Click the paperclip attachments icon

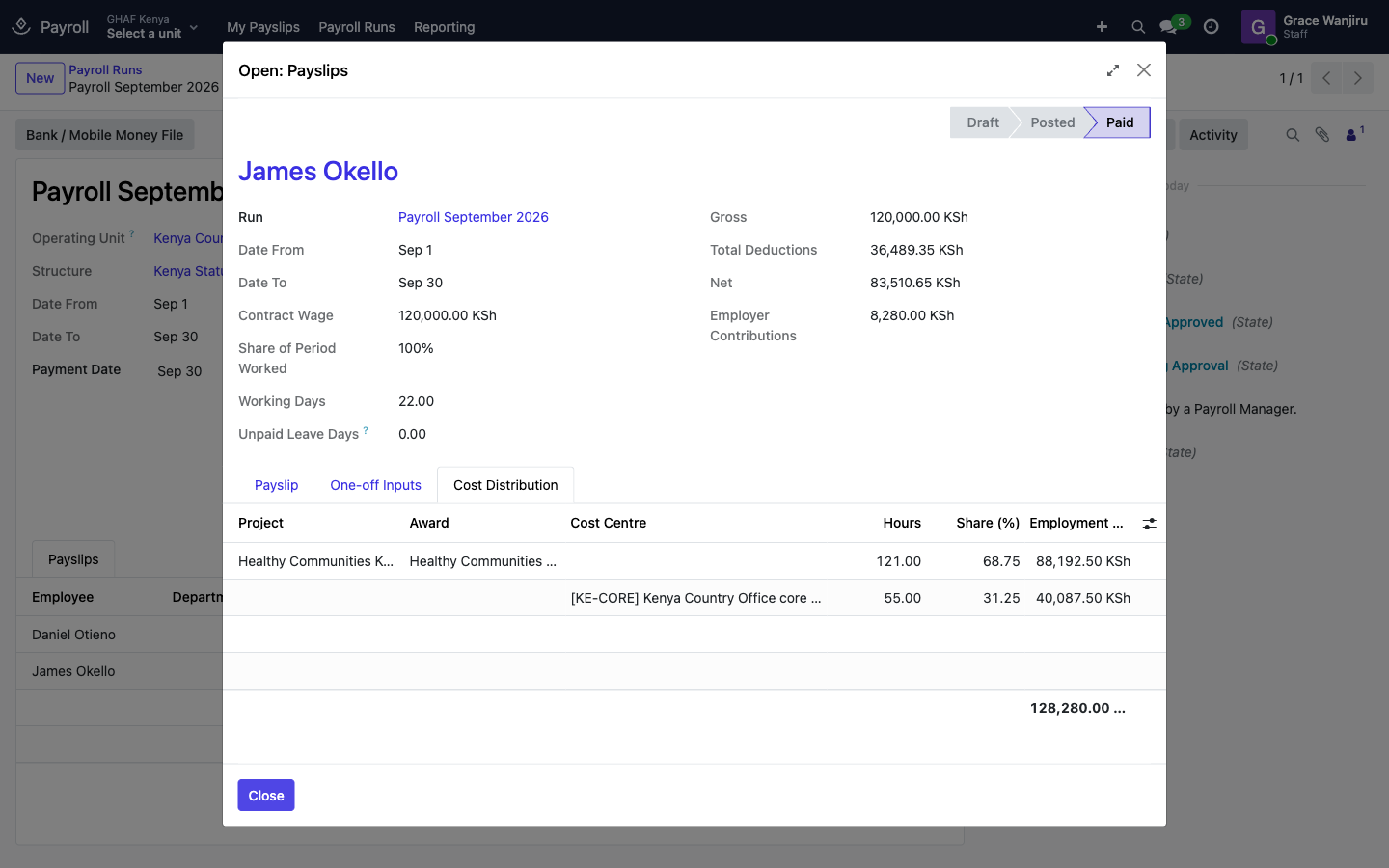click(x=1322, y=135)
